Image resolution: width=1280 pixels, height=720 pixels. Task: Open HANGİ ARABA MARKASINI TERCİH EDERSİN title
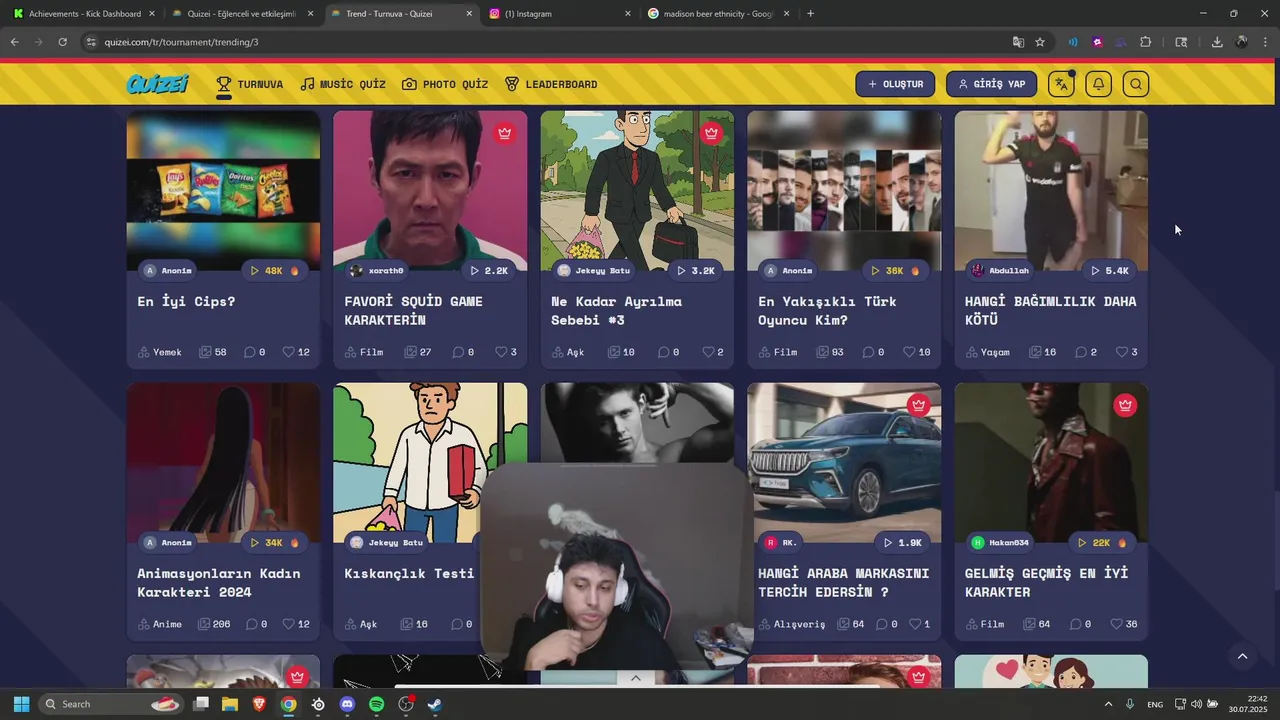click(844, 582)
